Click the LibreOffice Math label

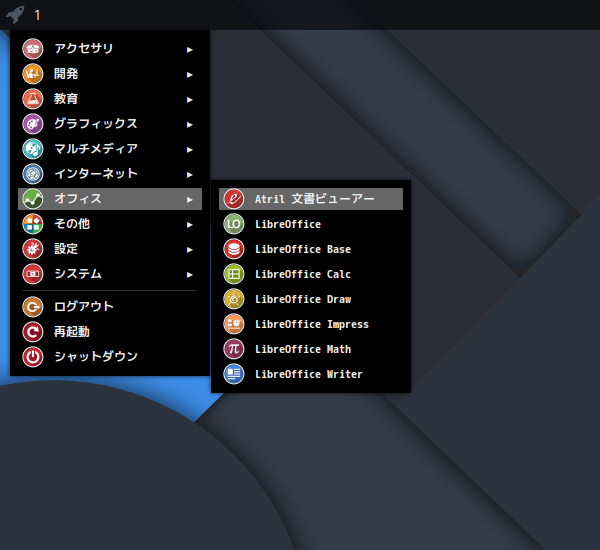pos(303,349)
